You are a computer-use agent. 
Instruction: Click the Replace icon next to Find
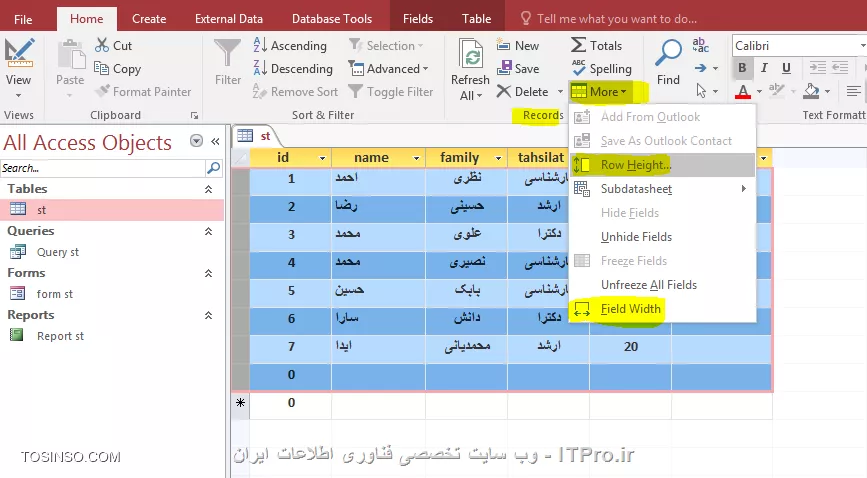[701, 45]
